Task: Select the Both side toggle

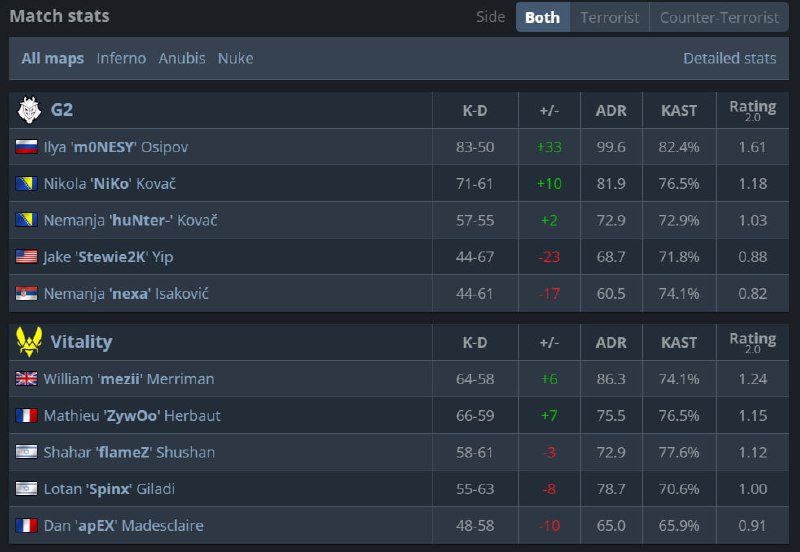Action: pyautogui.click(x=542, y=17)
